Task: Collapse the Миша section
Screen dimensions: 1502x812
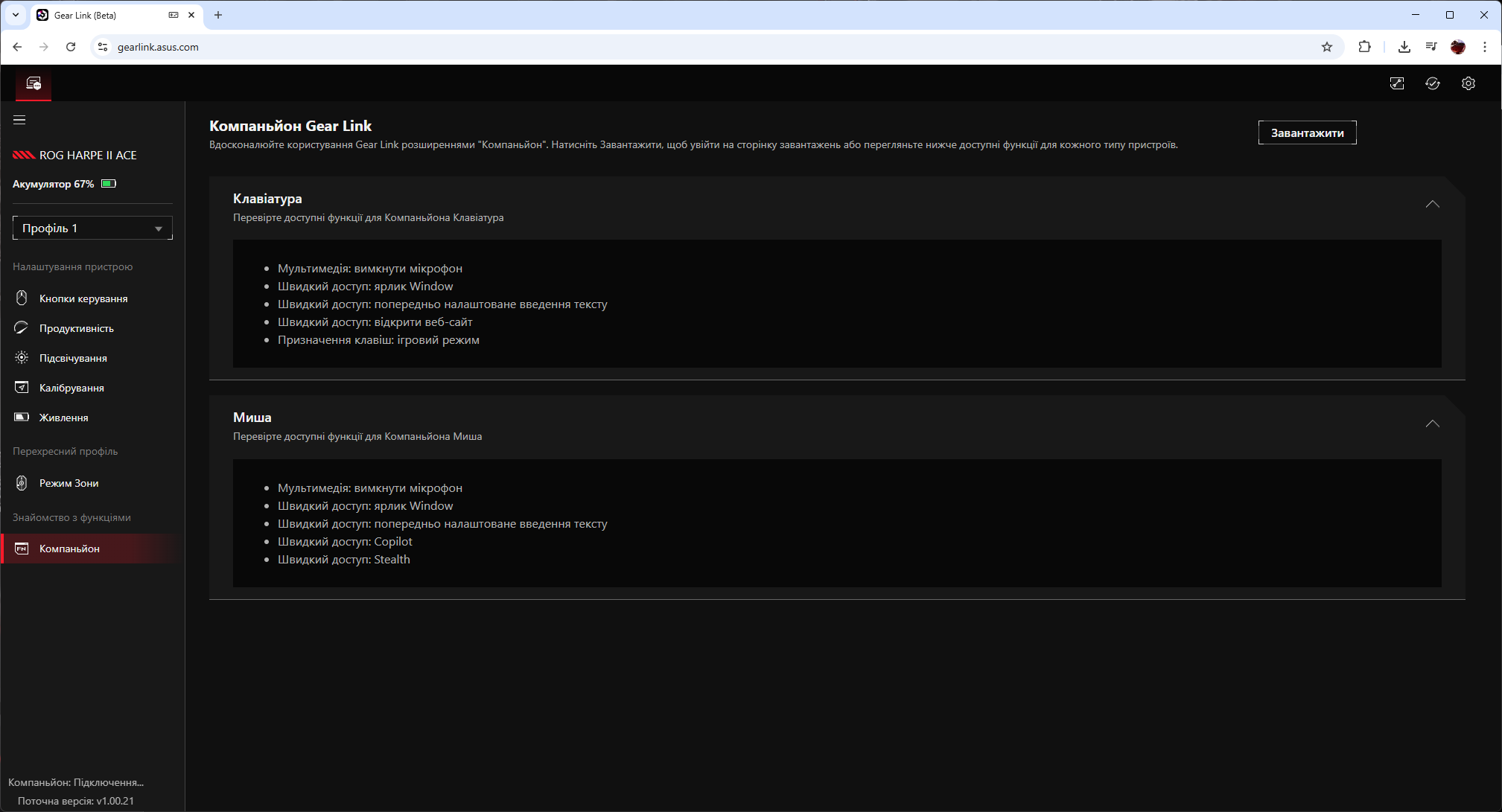Action: pos(1431,423)
